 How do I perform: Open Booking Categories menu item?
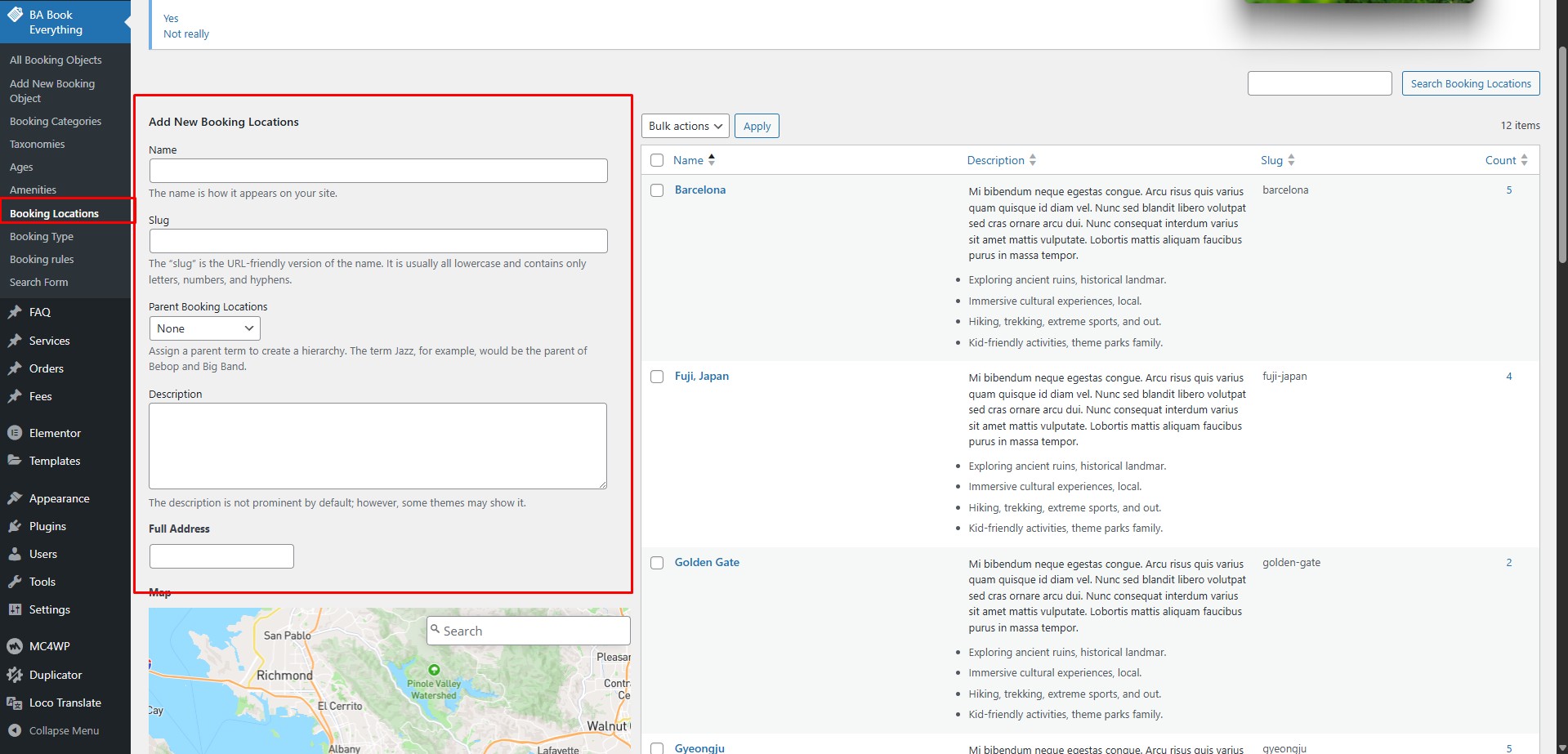[x=56, y=121]
